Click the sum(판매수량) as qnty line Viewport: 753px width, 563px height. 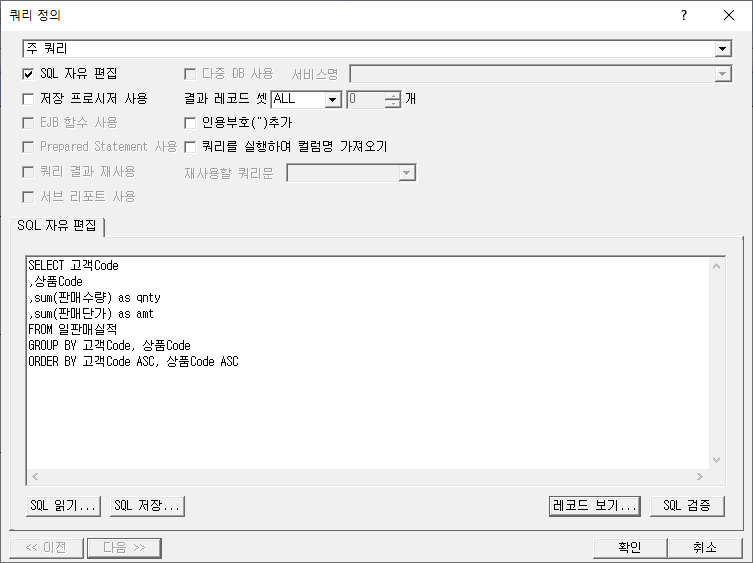click(x=95, y=297)
